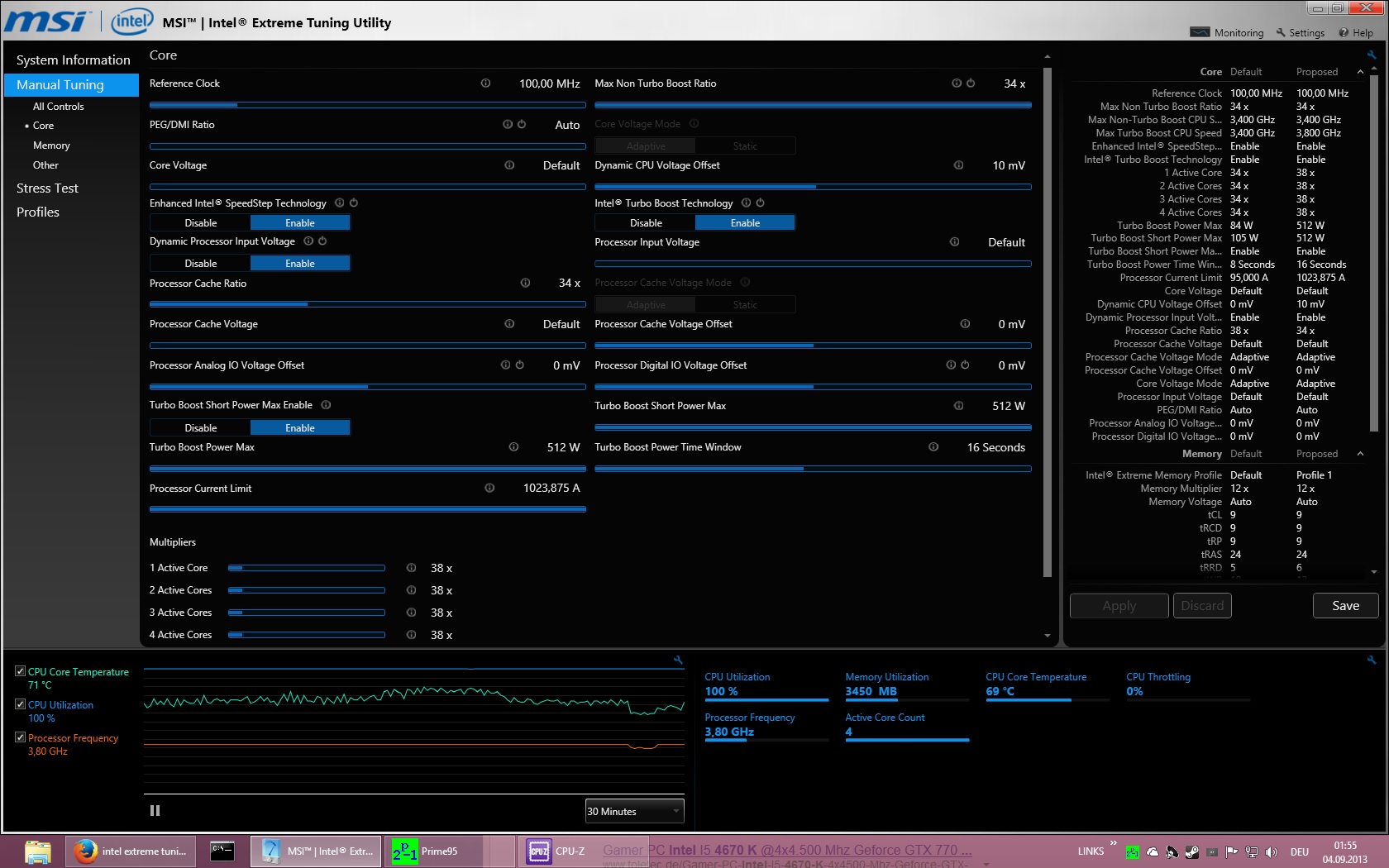Click the info icon for Turbo Boost Power Time Window
Screen dimensions: 1389x868
coord(933,446)
